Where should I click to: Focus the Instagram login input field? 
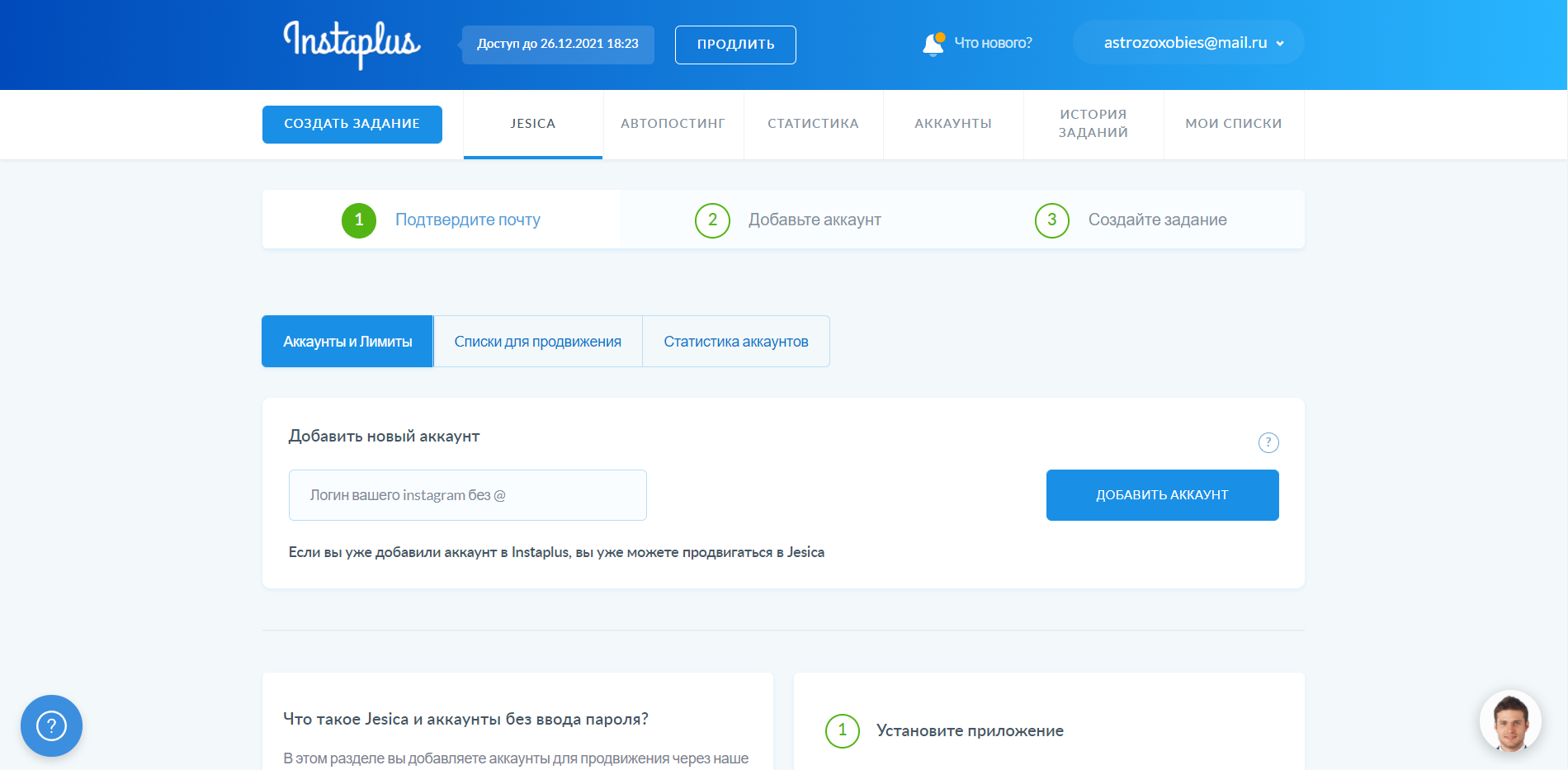468,495
